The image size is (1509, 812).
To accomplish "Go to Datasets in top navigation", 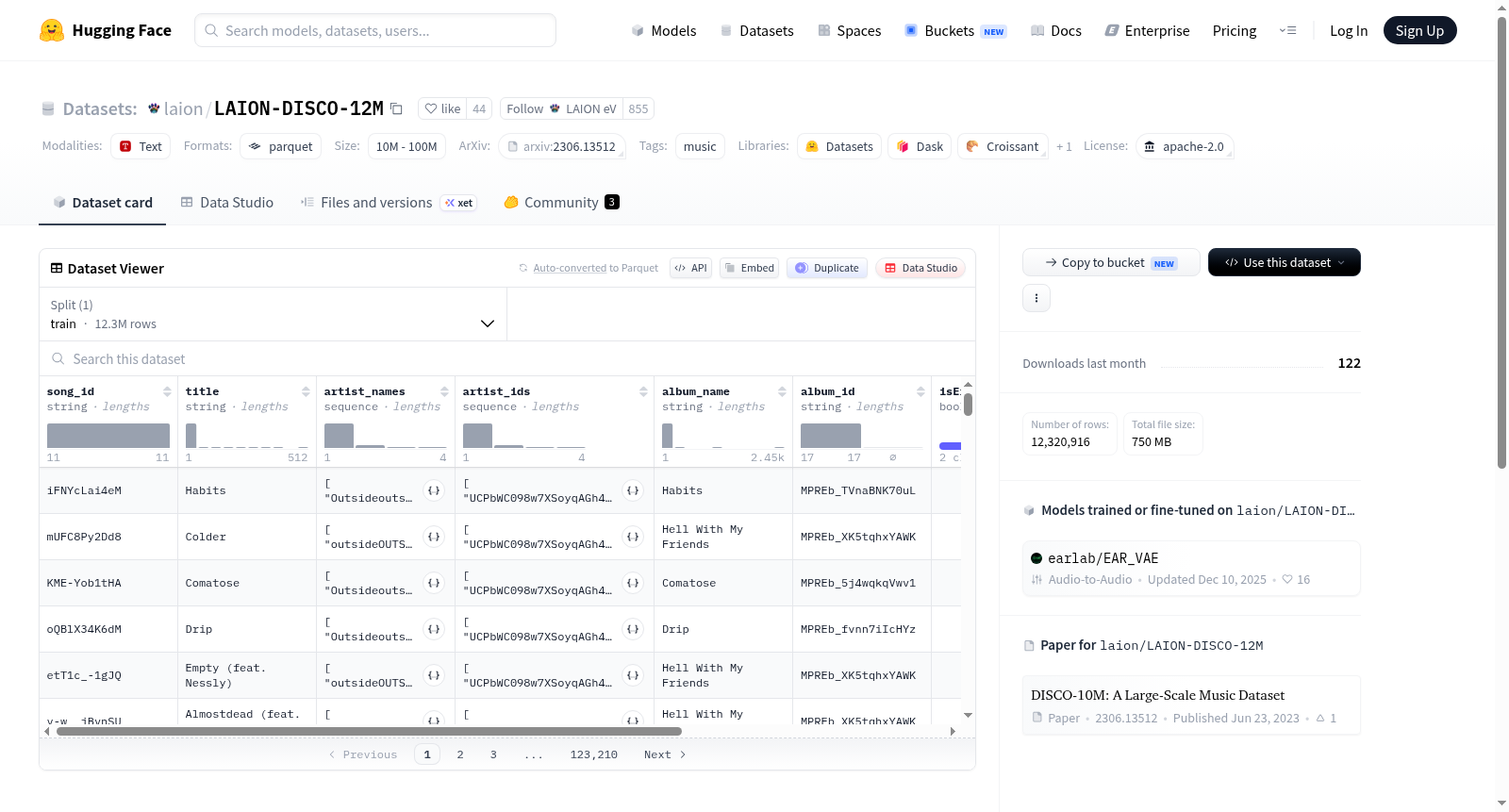I will click(757, 30).
